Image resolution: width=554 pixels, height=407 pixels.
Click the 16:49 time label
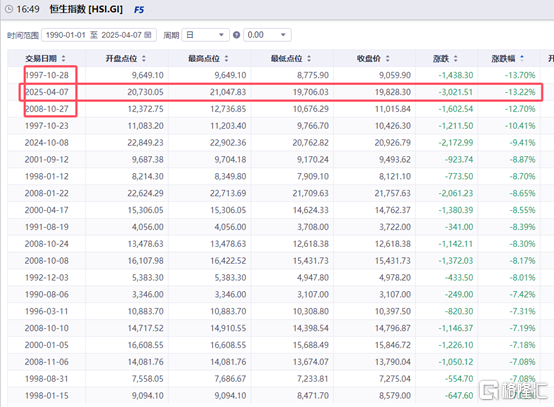tap(28, 9)
